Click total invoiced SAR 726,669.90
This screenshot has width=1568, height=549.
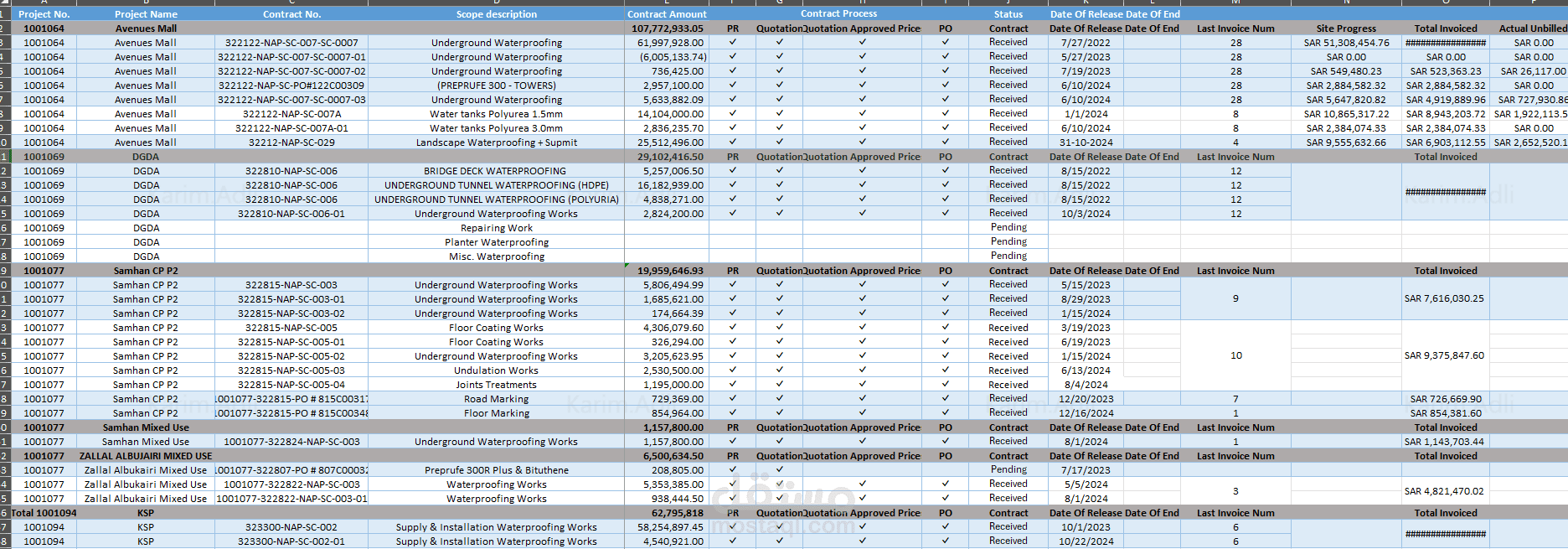[1446, 399]
